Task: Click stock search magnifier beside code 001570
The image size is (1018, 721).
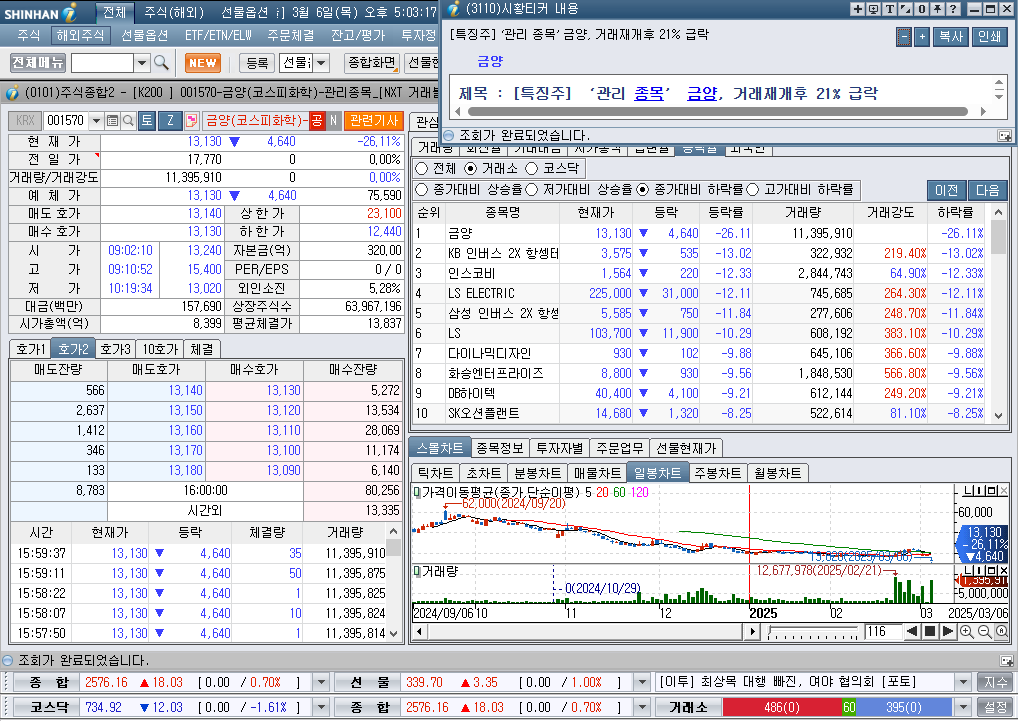Action: [129, 121]
